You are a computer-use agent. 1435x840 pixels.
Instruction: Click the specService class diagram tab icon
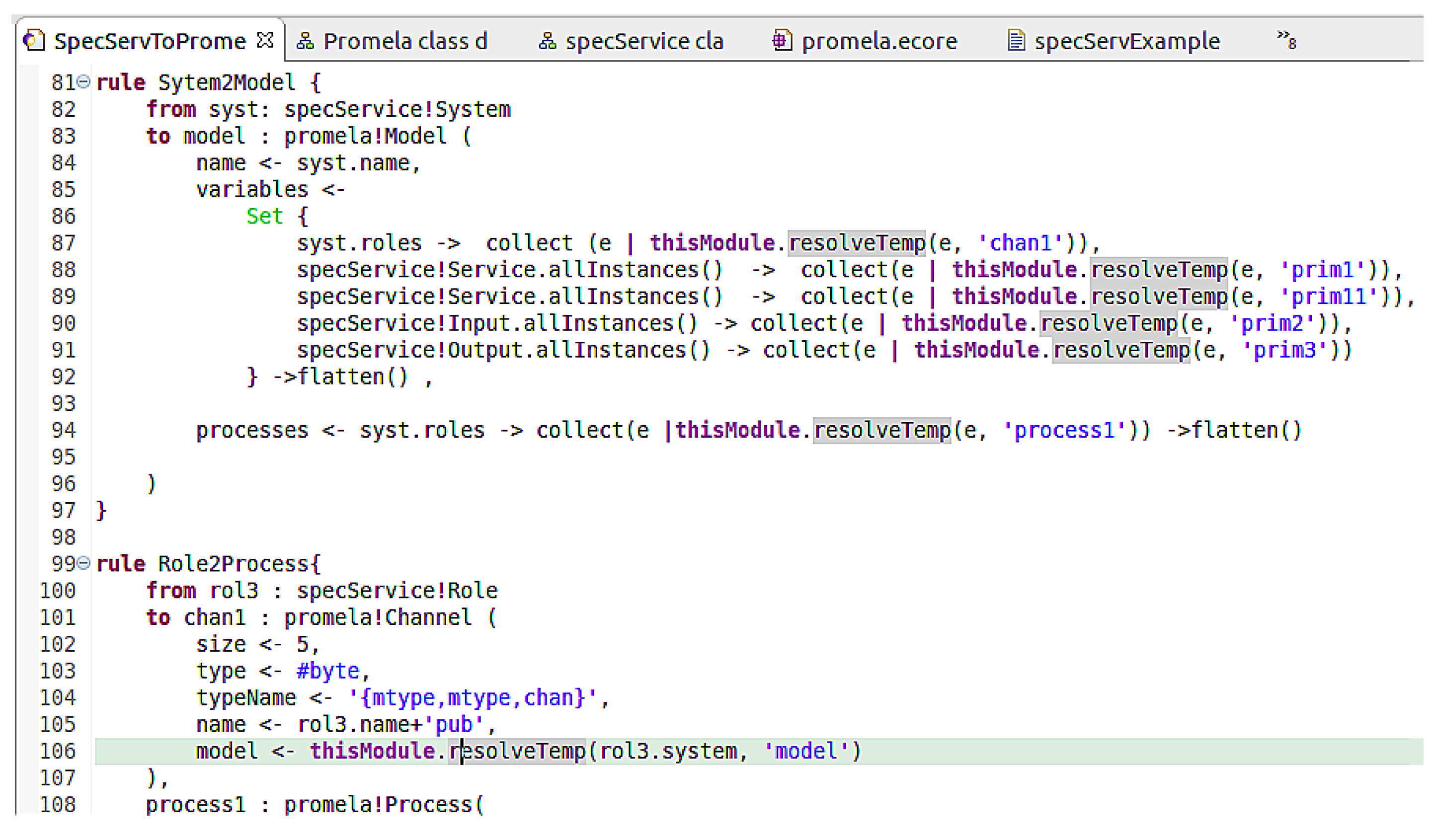[x=547, y=41]
